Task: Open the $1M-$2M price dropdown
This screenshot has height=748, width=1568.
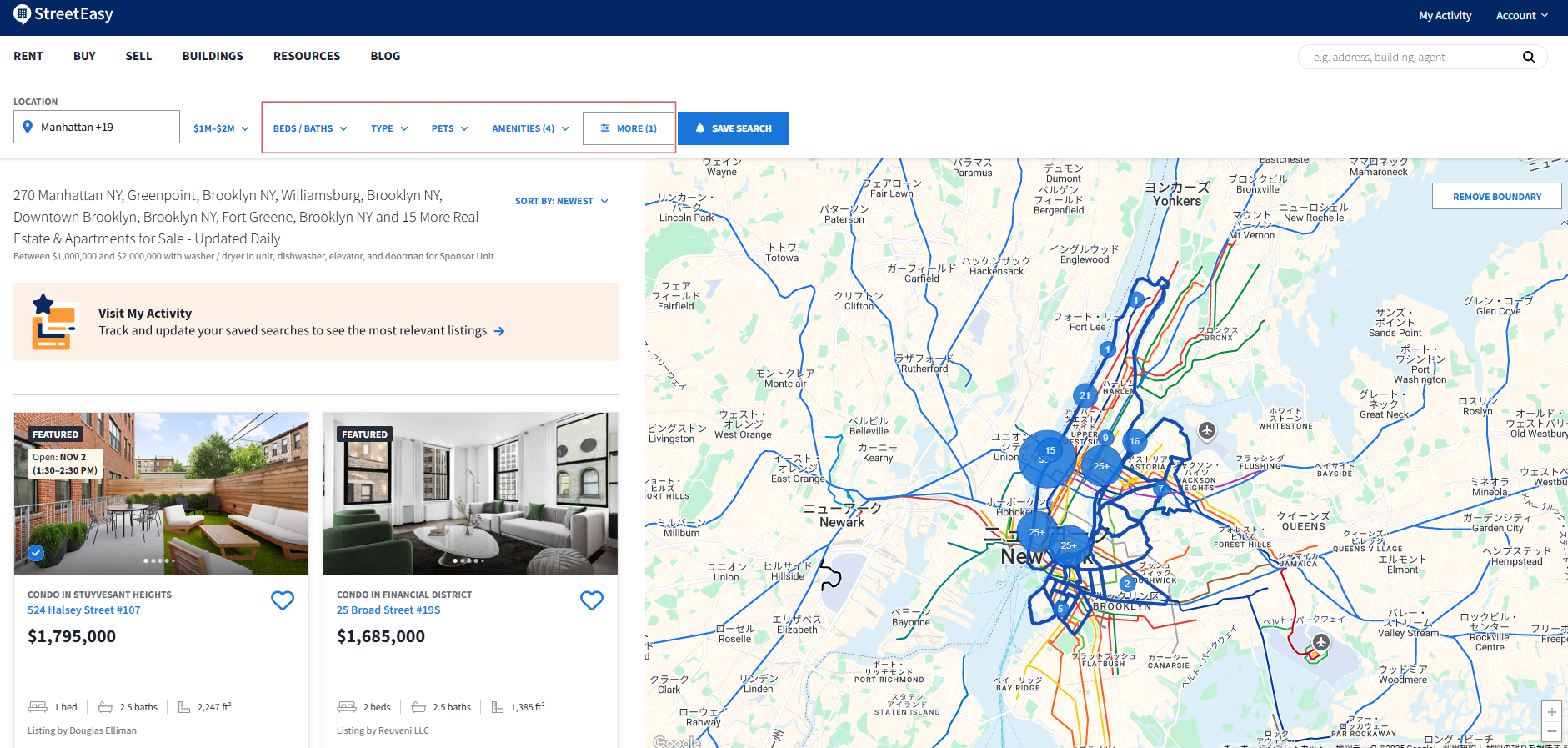Action: coord(221,128)
